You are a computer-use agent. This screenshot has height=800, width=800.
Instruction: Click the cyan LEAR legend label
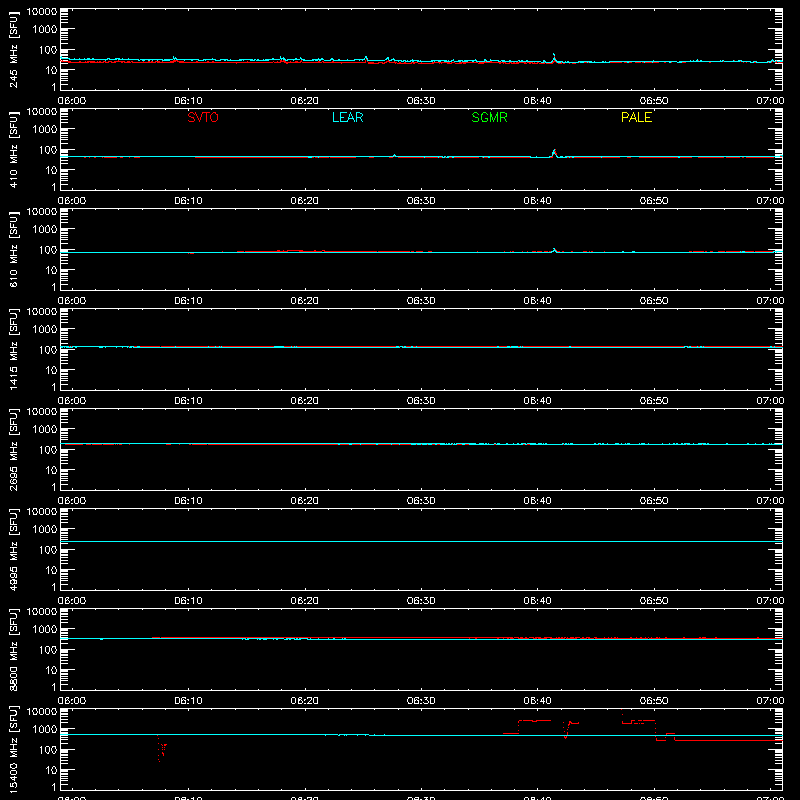tap(347, 117)
